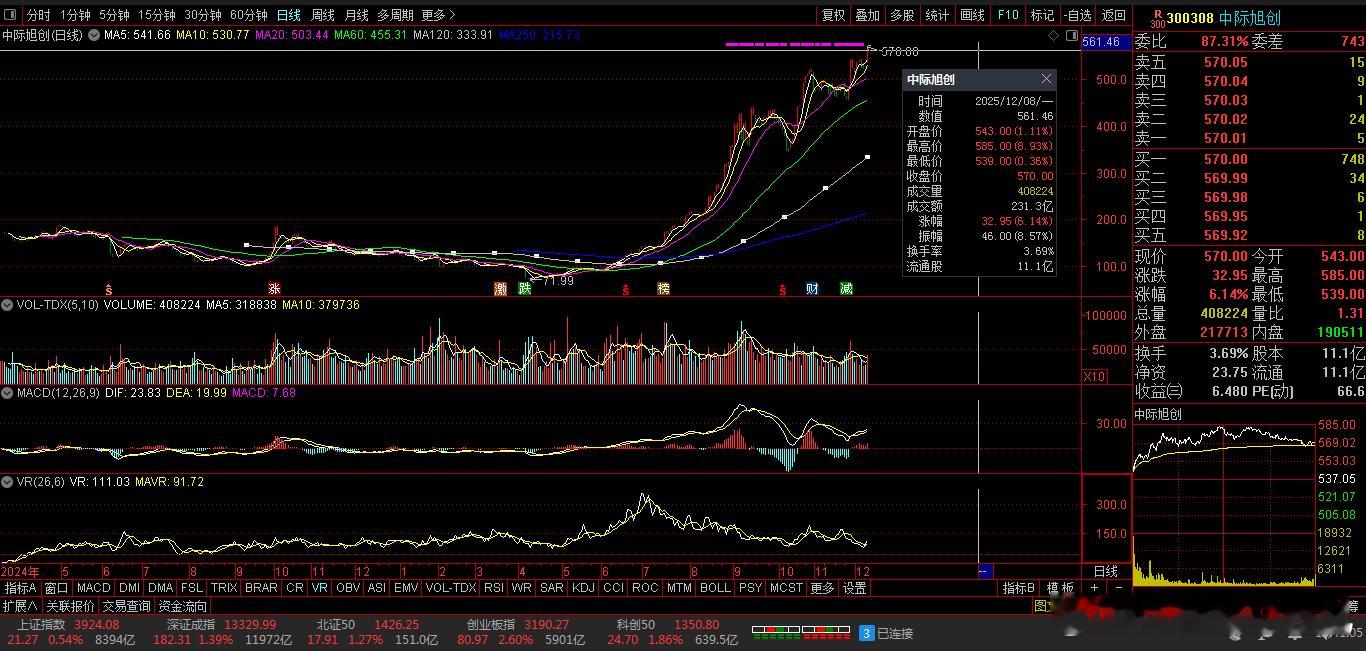Click the plus button beside 模板
The image size is (1366, 651).
click(1094, 588)
